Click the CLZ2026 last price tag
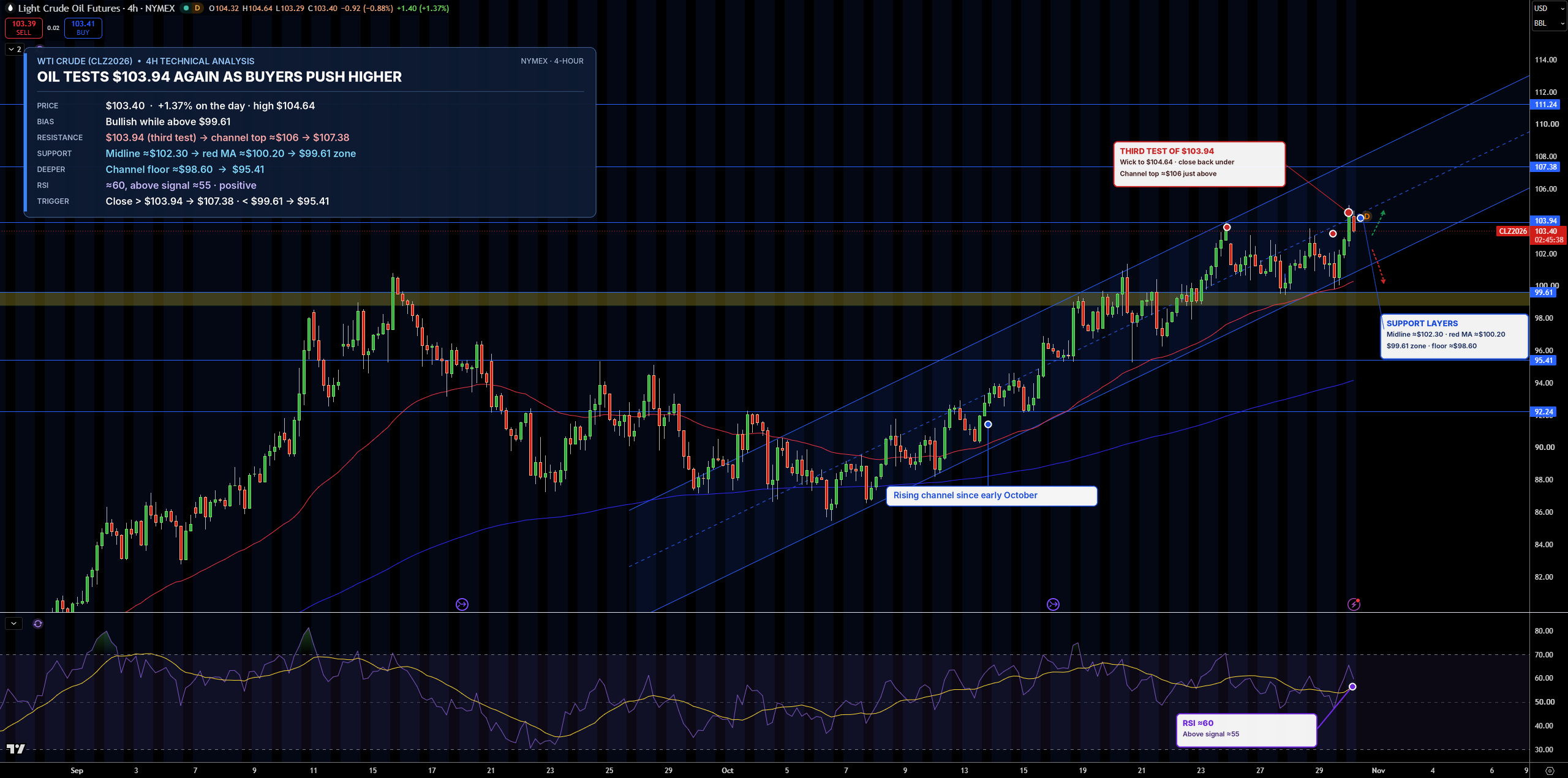 pos(1512,231)
